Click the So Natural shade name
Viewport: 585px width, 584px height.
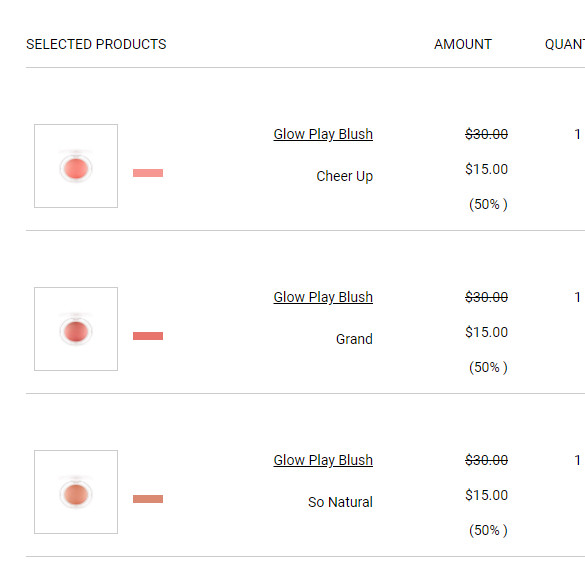[x=340, y=502]
